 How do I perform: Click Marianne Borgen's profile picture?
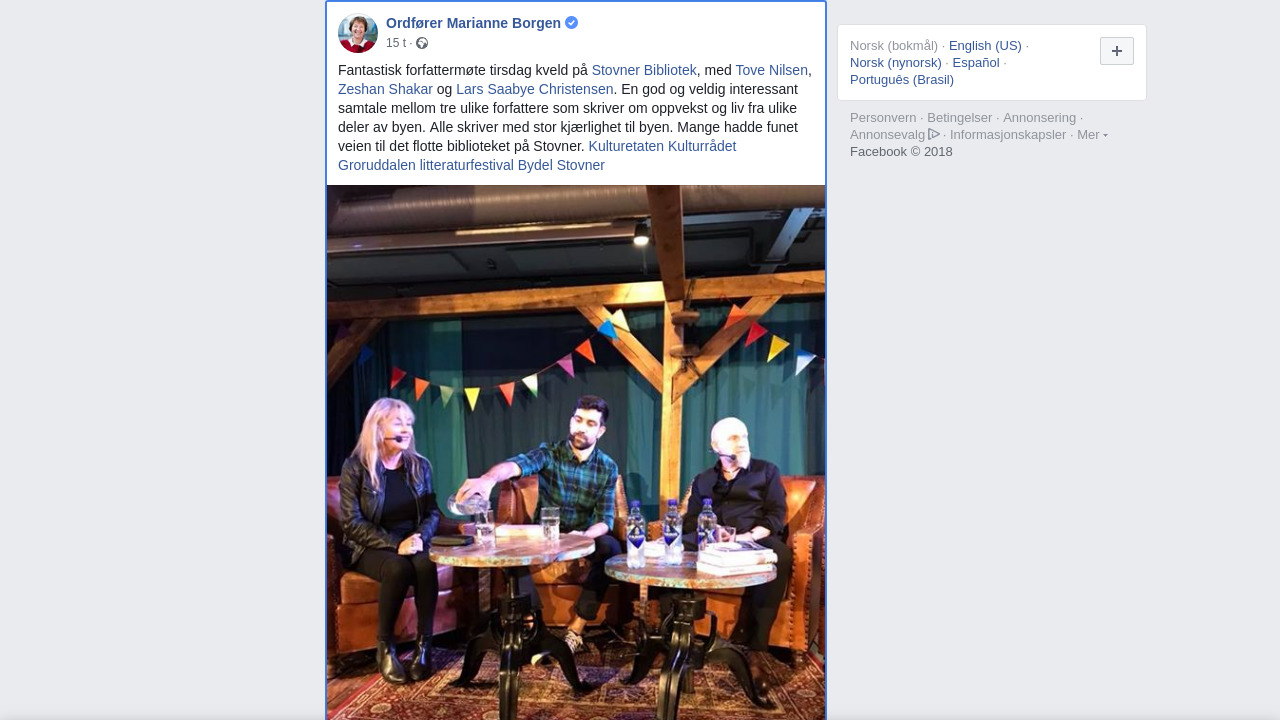[358, 33]
